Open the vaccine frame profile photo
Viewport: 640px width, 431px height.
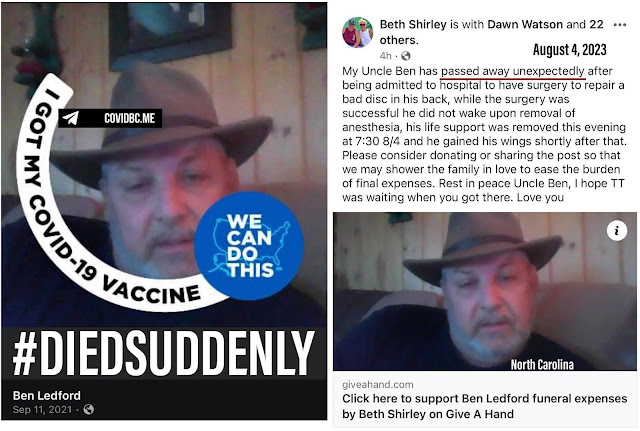coord(164,165)
